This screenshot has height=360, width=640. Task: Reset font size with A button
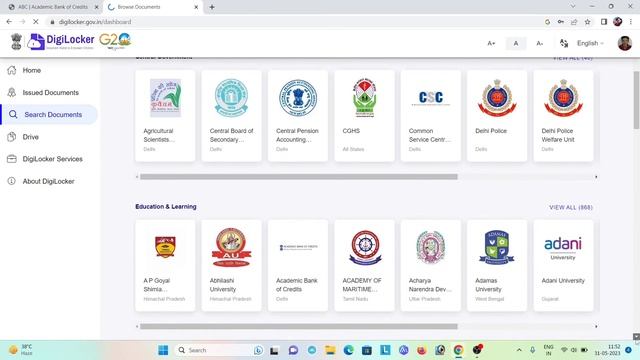click(x=516, y=43)
